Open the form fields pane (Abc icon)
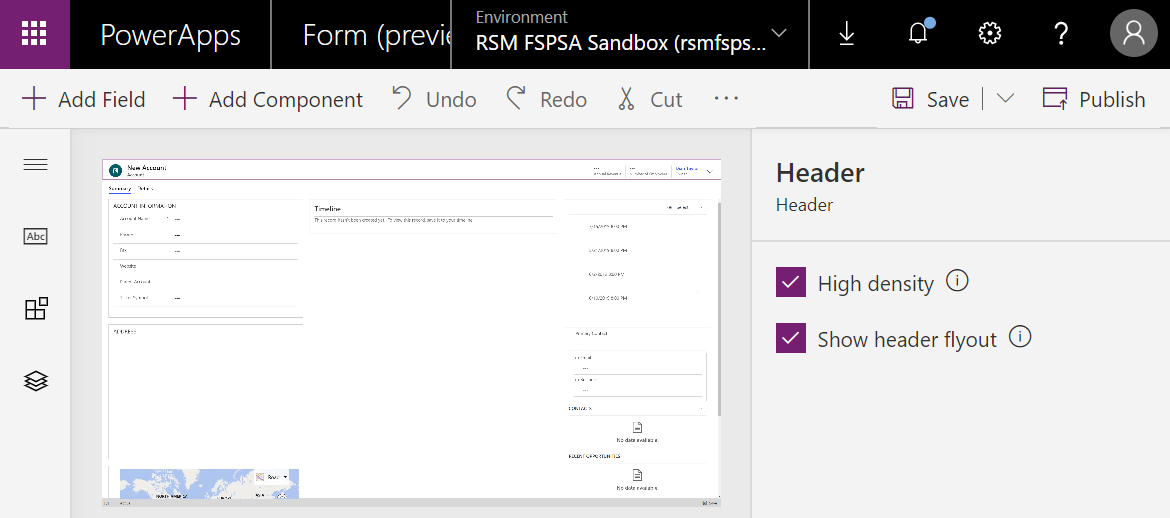Screen dimensions: 1170x518 pos(36,236)
